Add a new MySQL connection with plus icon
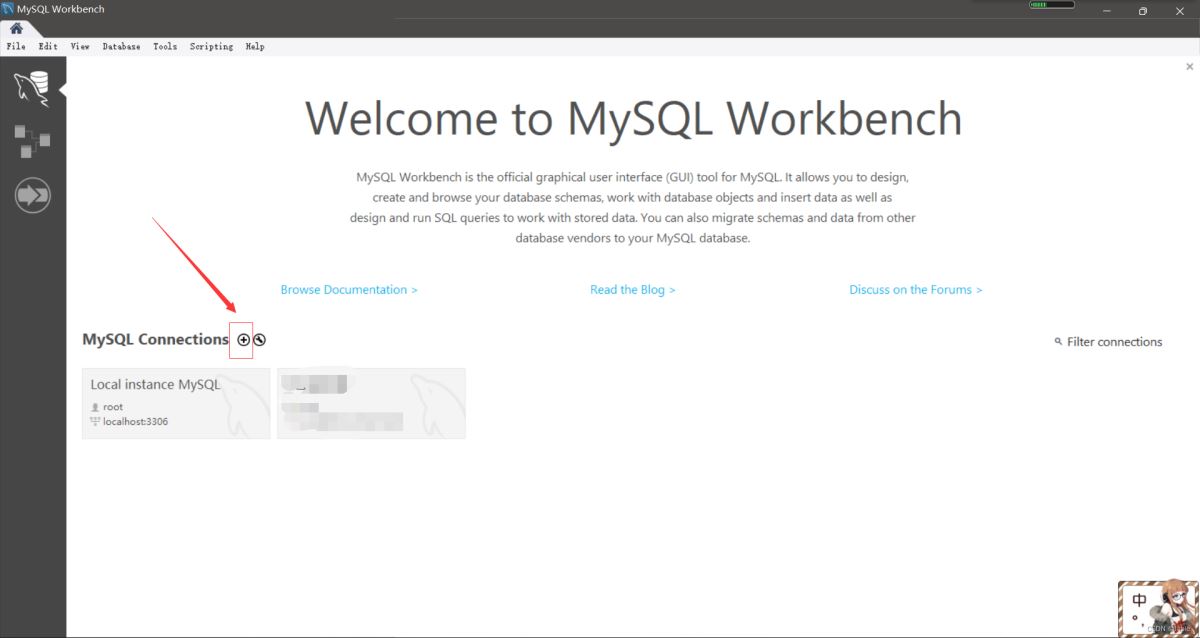The width and height of the screenshot is (1200, 638). pyautogui.click(x=243, y=340)
